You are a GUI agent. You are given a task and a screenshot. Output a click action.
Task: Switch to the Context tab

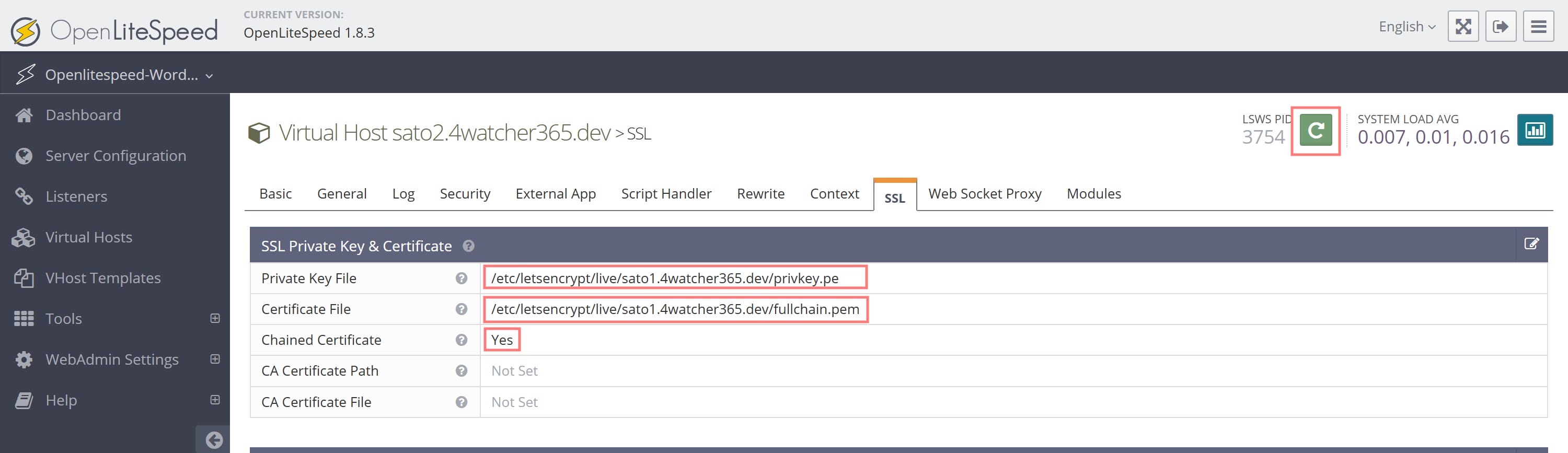pos(834,194)
